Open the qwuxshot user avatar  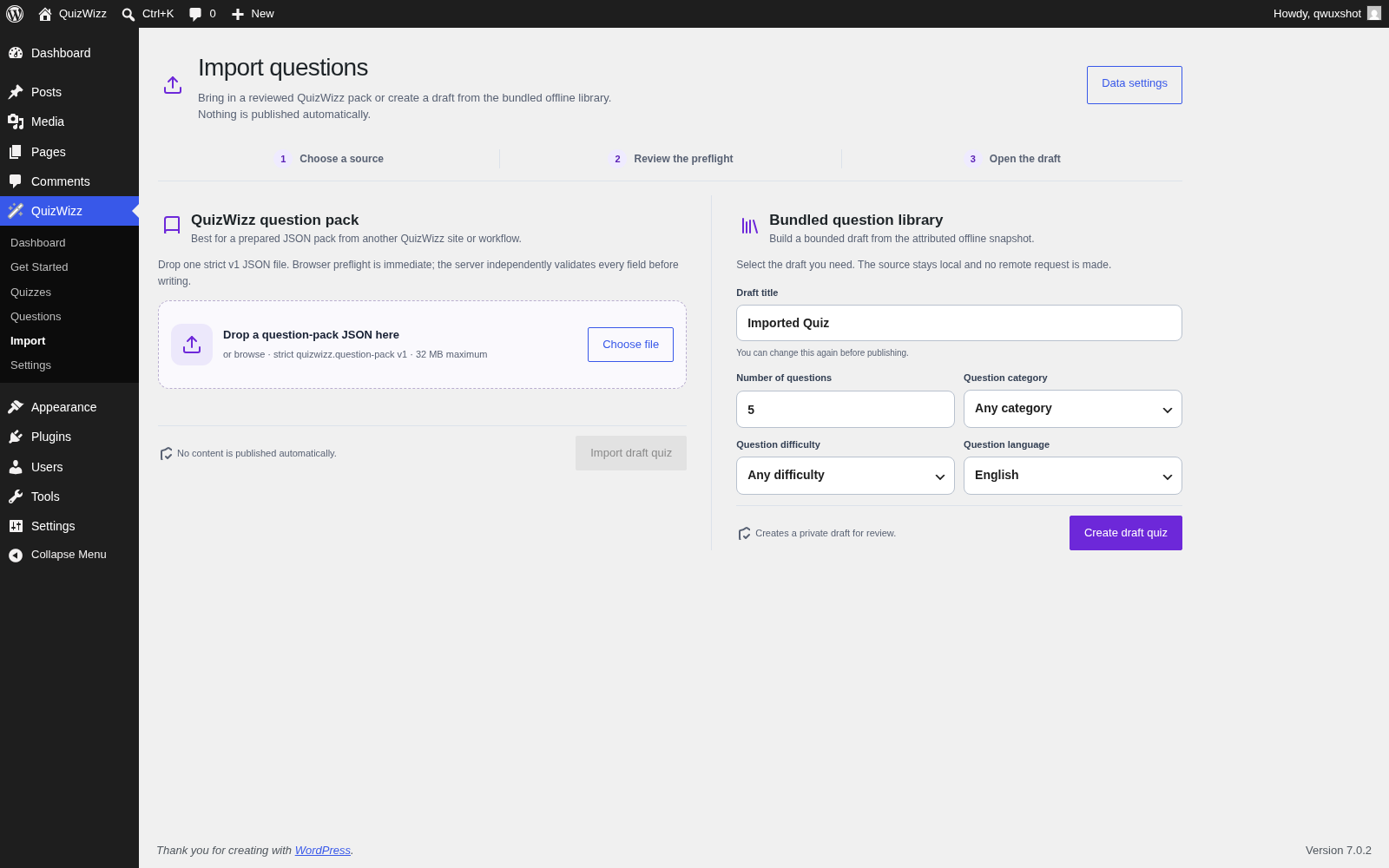(x=1374, y=14)
